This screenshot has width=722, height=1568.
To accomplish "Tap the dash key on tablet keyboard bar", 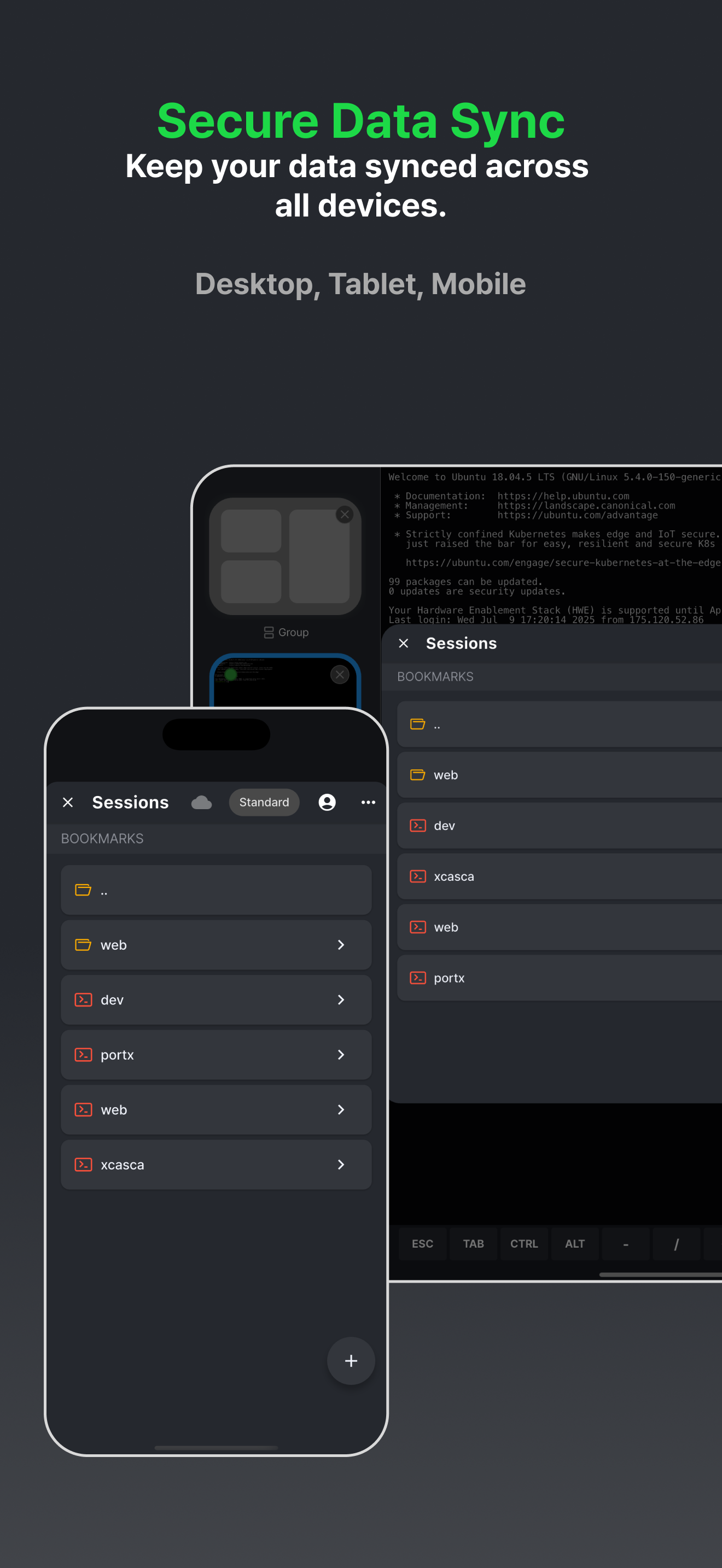I will [x=626, y=1244].
